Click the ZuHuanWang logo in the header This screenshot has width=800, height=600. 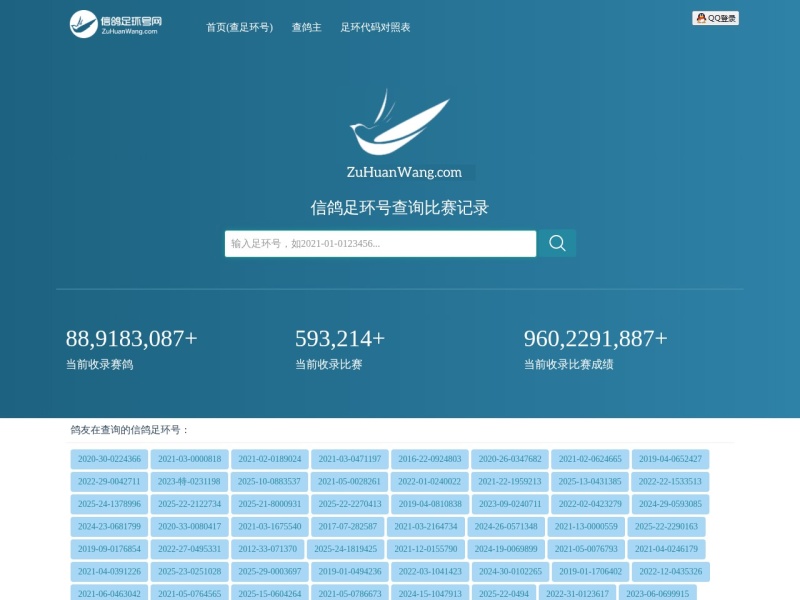pos(116,23)
